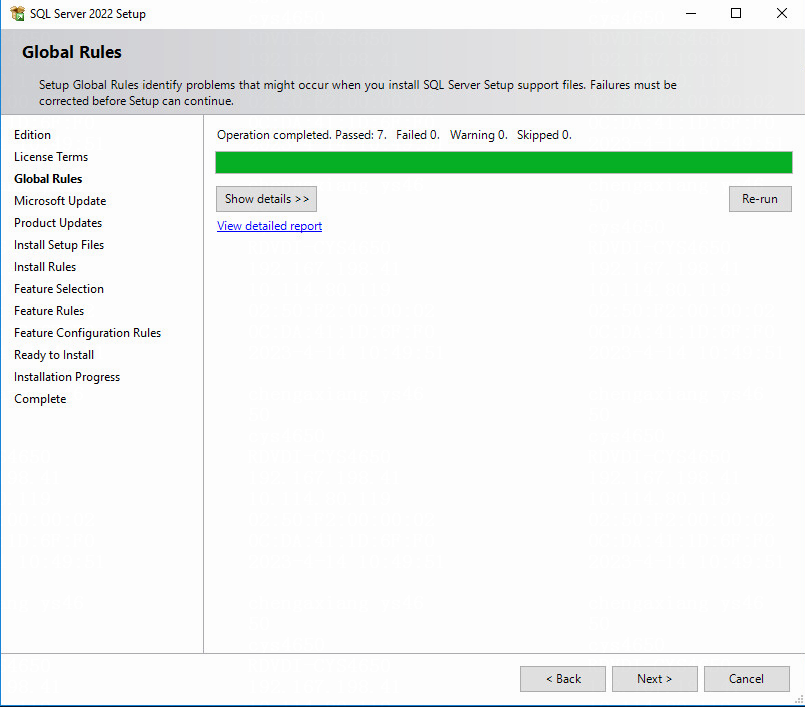Click Ready to Install in sidebar

(54, 355)
